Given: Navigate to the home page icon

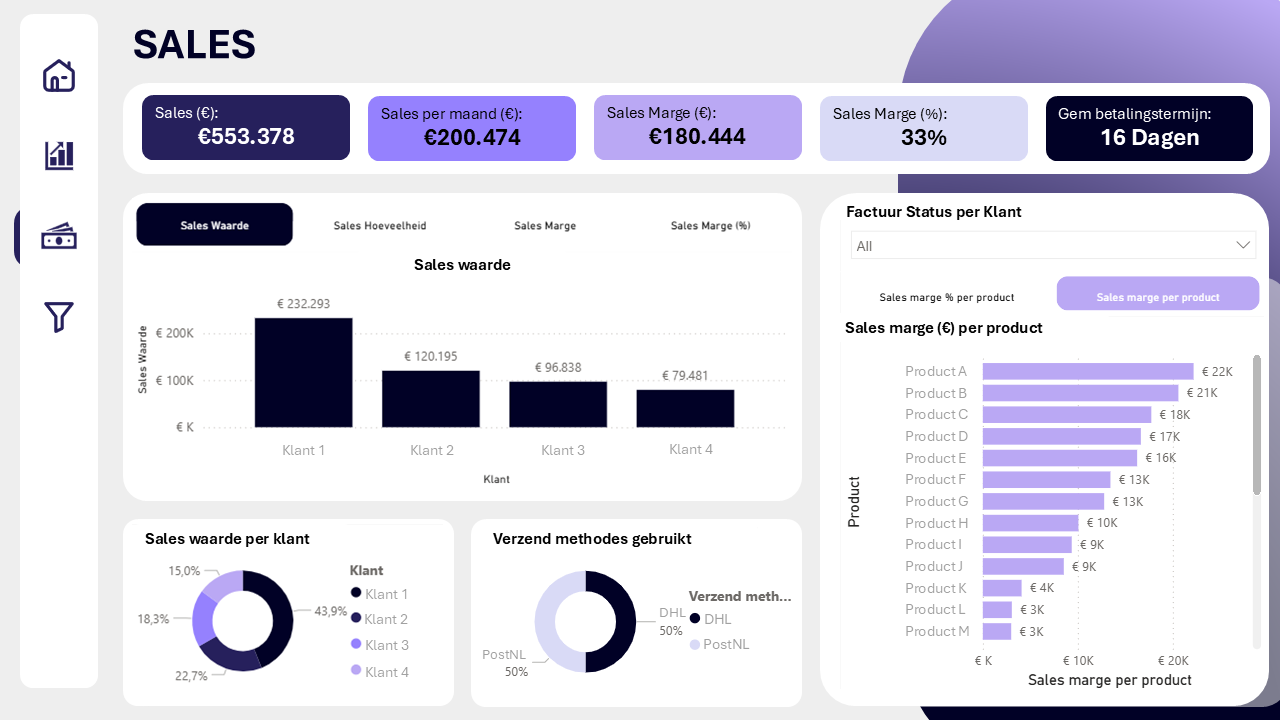Looking at the screenshot, I should (59, 75).
